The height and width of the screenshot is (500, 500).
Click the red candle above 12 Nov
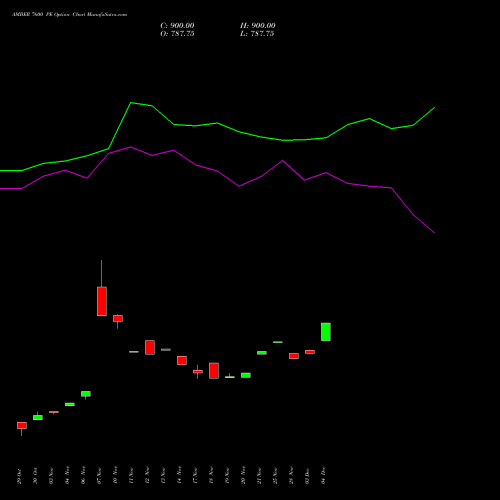point(150,347)
